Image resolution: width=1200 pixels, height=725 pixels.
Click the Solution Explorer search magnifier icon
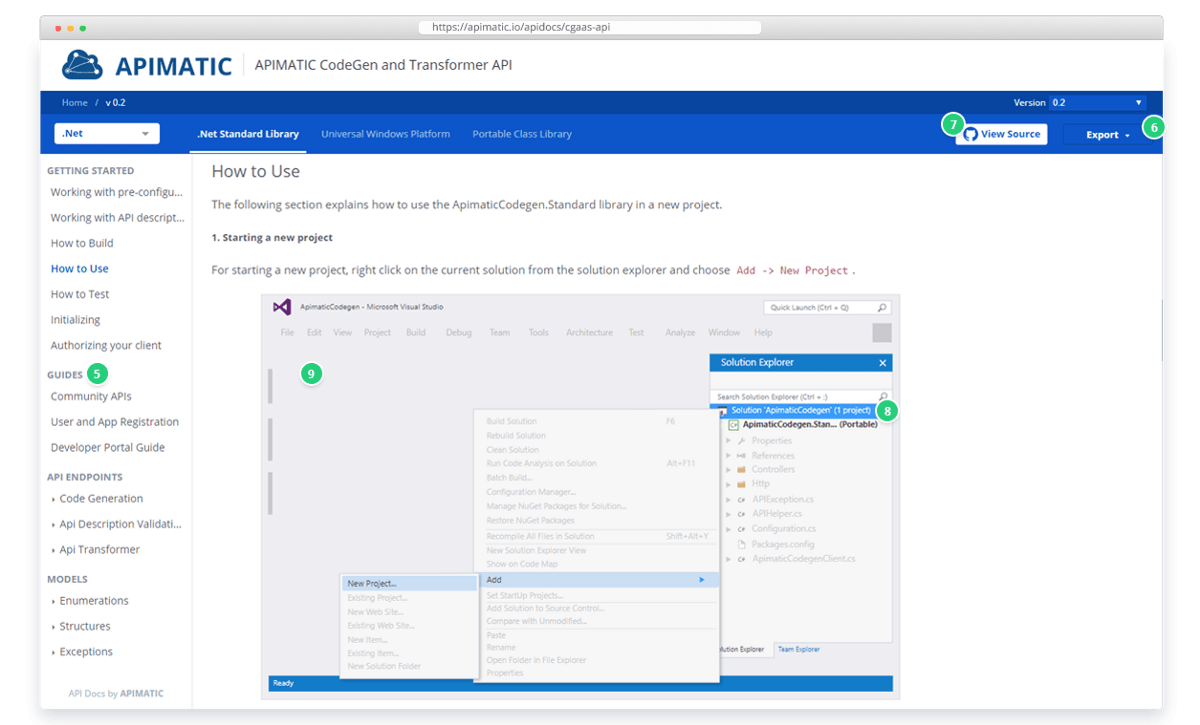(883, 396)
